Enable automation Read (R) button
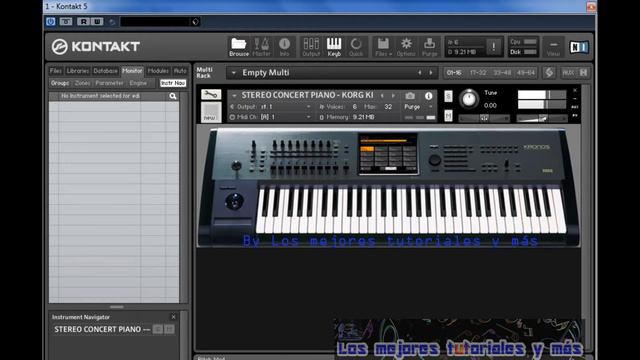Image resolution: width=640 pixels, height=360 pixels. click(x=84, y=22)
